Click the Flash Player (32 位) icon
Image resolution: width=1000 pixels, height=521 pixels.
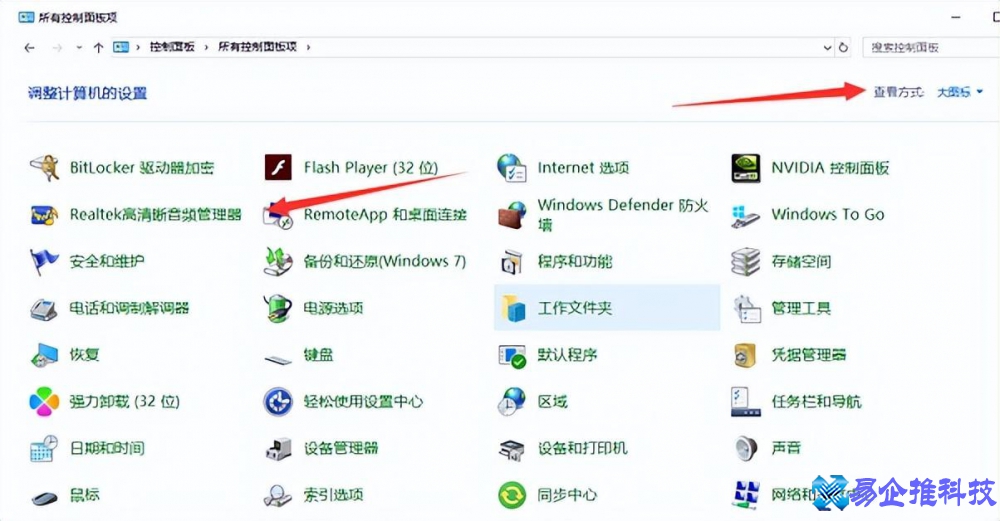277,168
